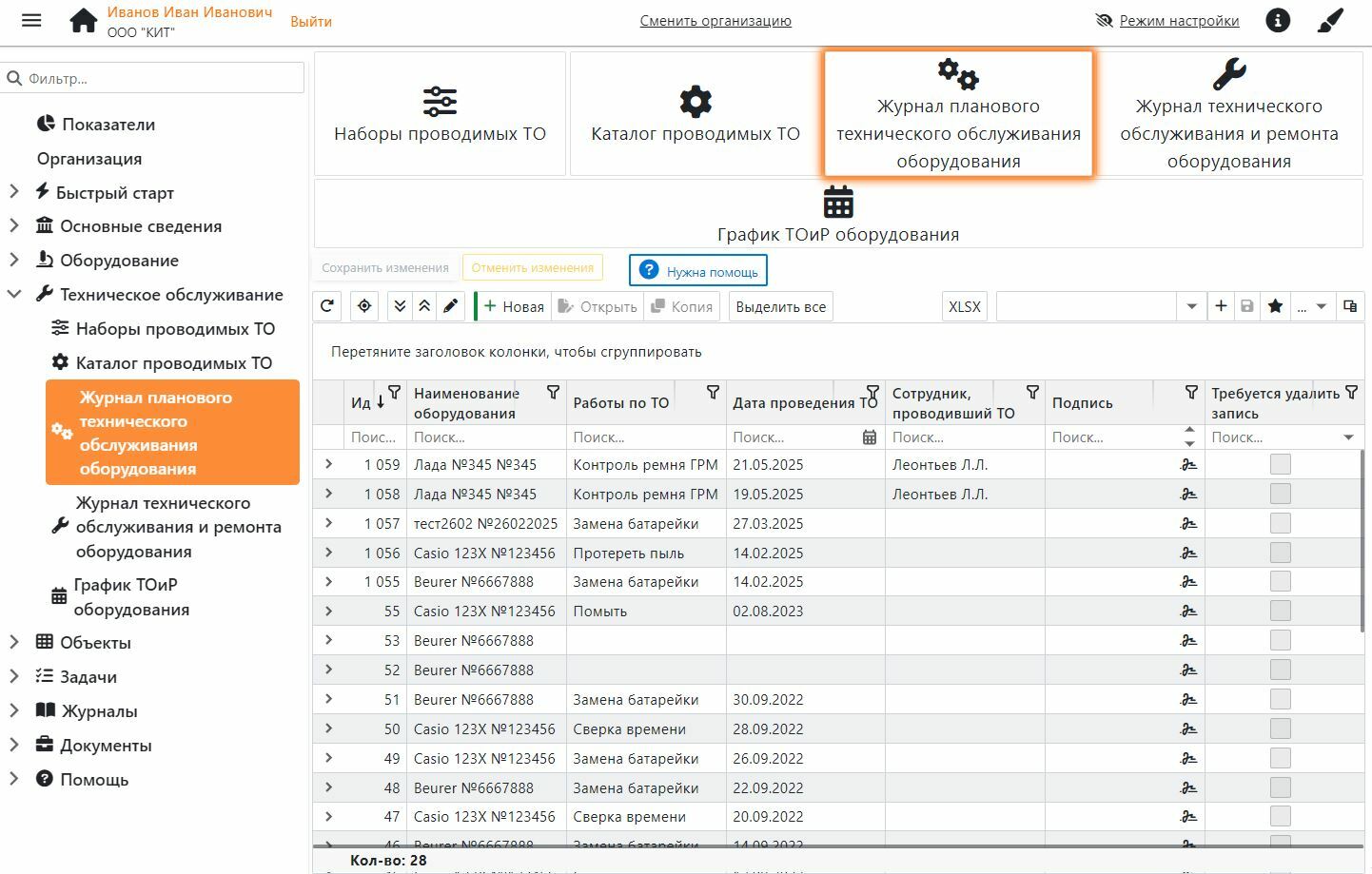Open filter for Требуется удалить запись column

1351,392
